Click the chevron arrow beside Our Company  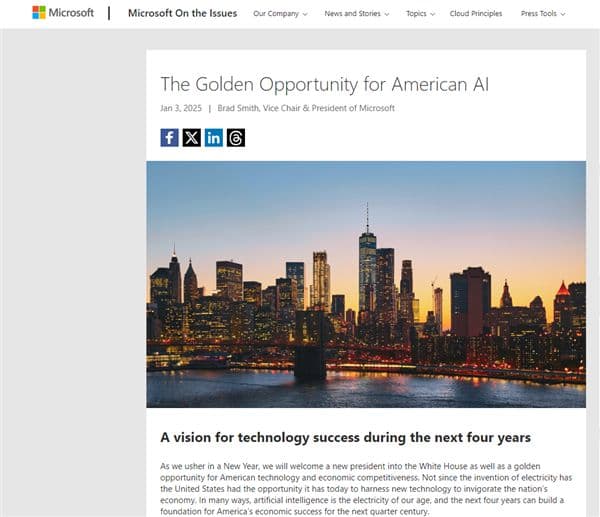point(304,15)
